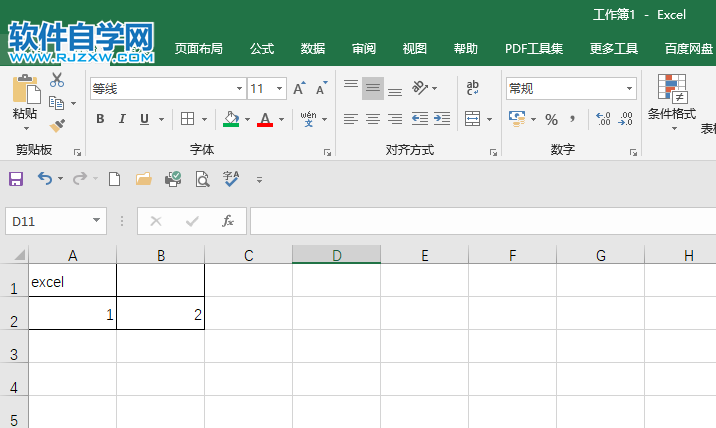Viewport: 716px width, 428px height.
Task: Customize quick access toolbar arrow
Action: [259, 180]
